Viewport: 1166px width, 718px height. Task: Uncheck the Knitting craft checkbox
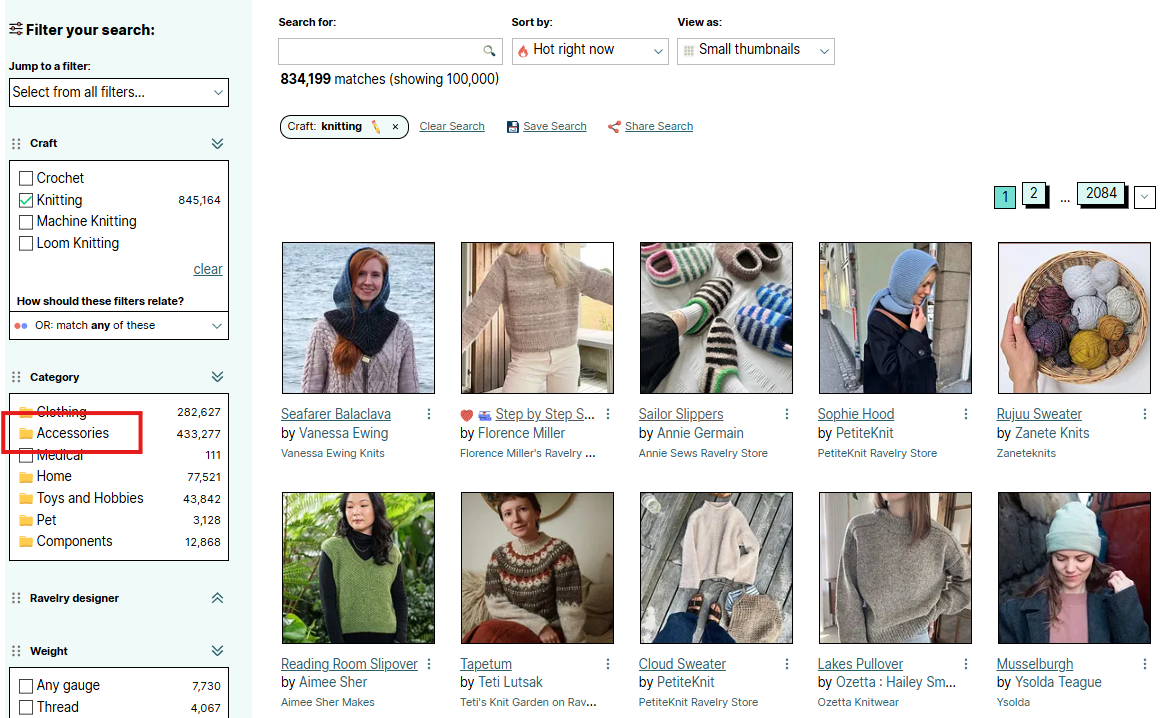(x=27, y=200)
